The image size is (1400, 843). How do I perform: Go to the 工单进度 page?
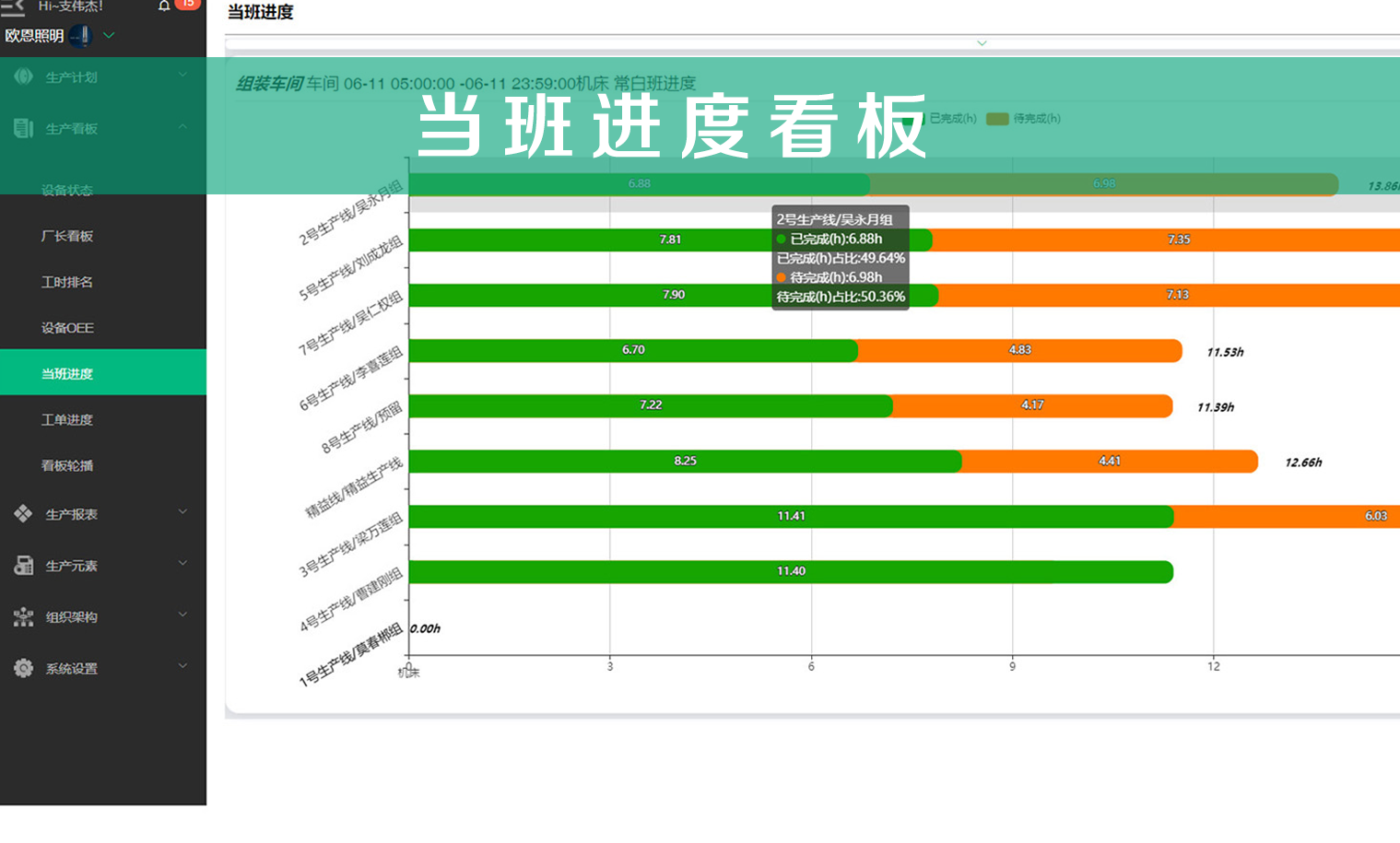[x=67, y=420]
